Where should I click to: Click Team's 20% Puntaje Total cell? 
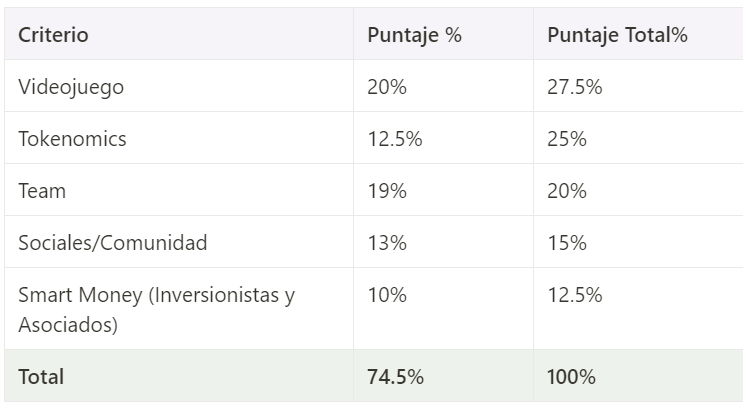(566, 191)
